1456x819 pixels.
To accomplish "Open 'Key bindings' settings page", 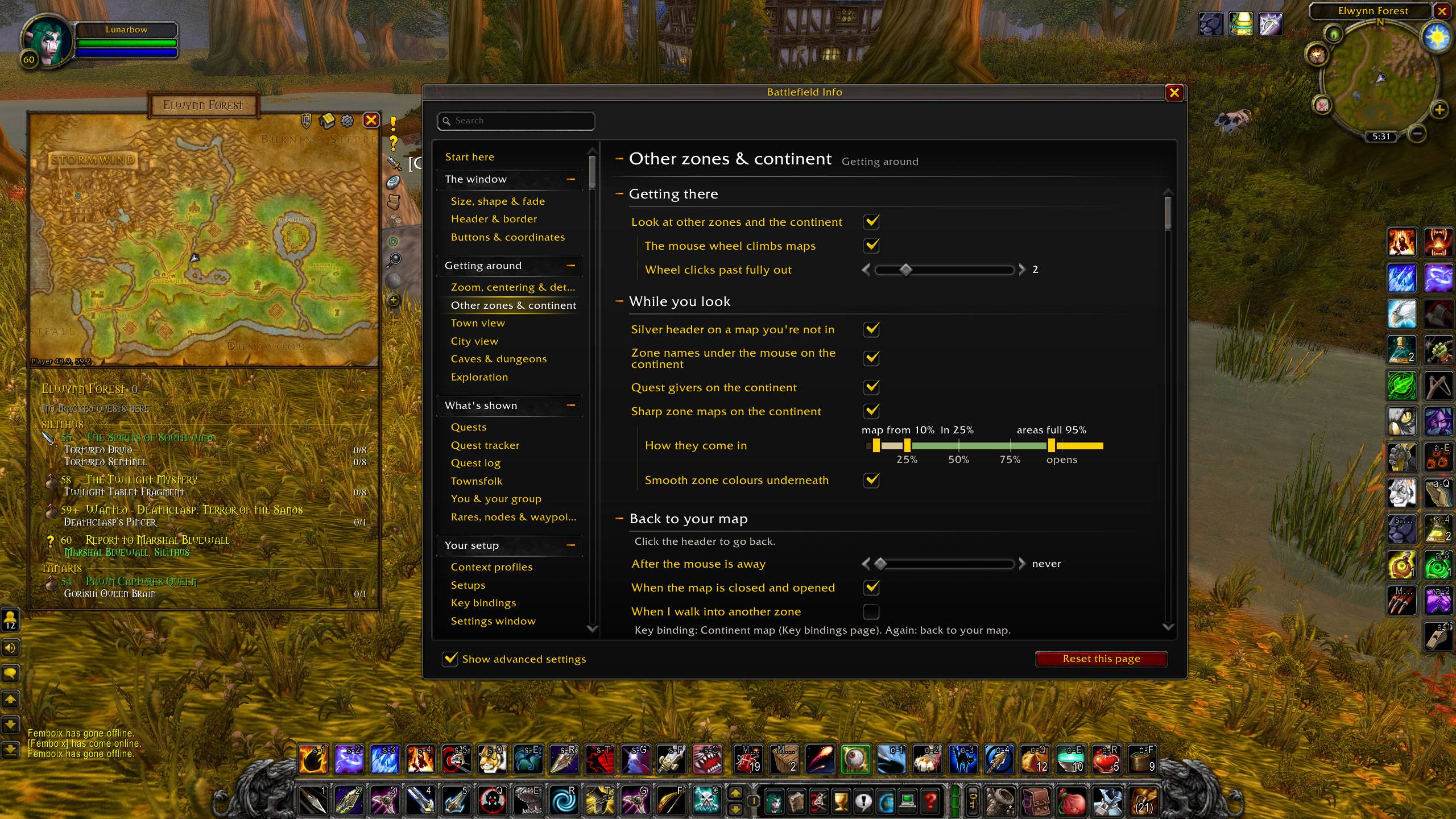I will [483, 603].
